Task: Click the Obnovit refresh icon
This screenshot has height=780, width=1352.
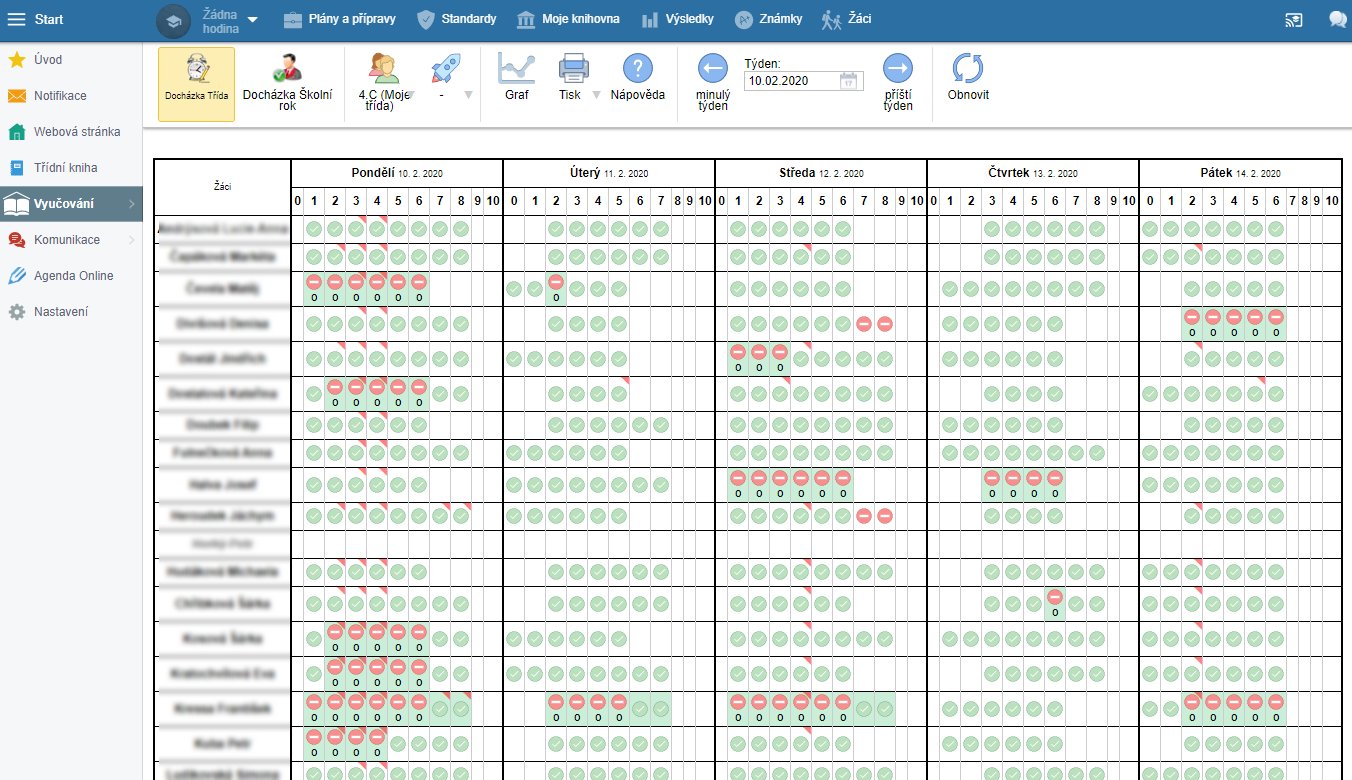Action: point(968,70)
